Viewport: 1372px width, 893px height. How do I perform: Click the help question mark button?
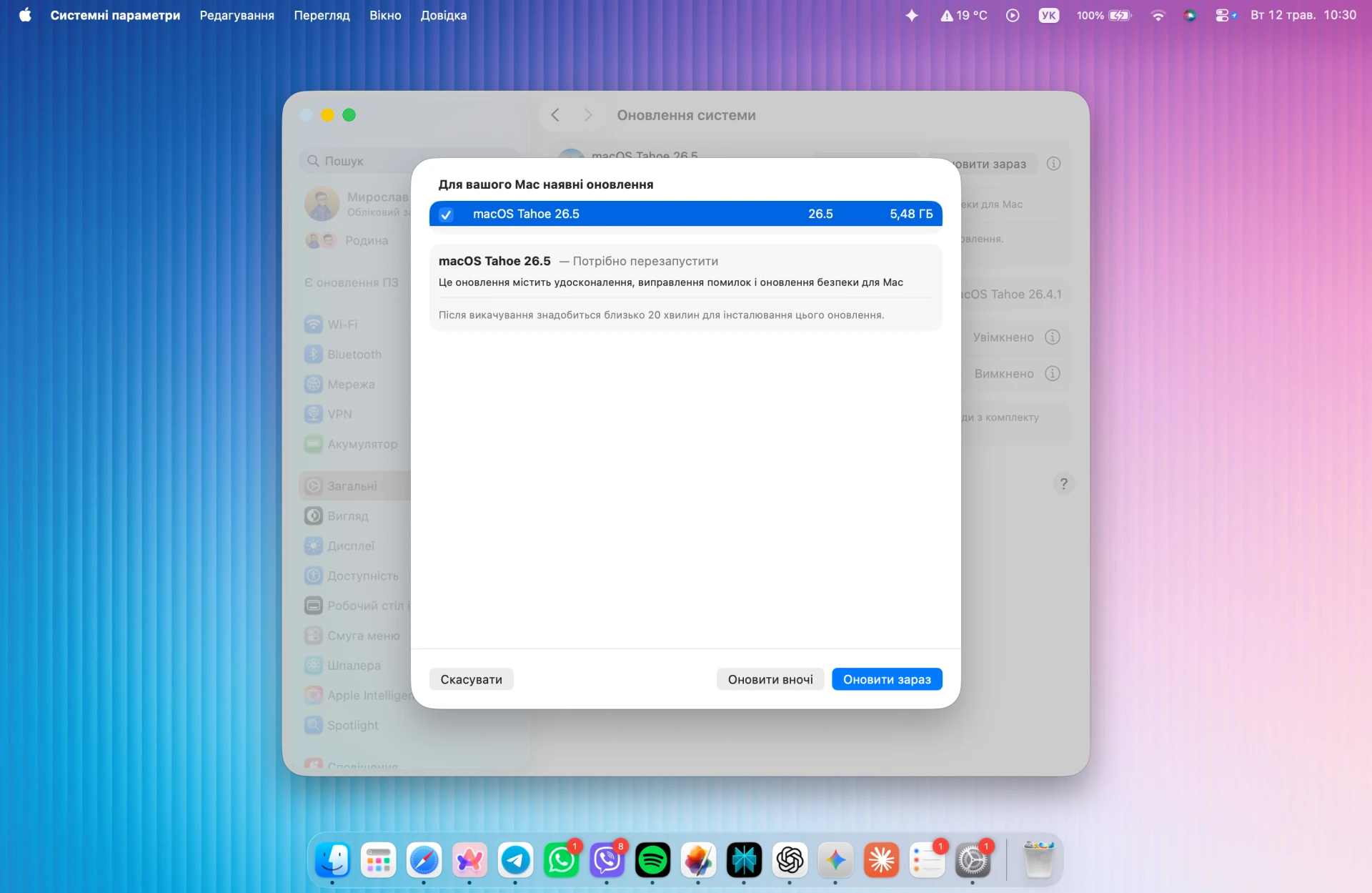(x=1064, y=484)
